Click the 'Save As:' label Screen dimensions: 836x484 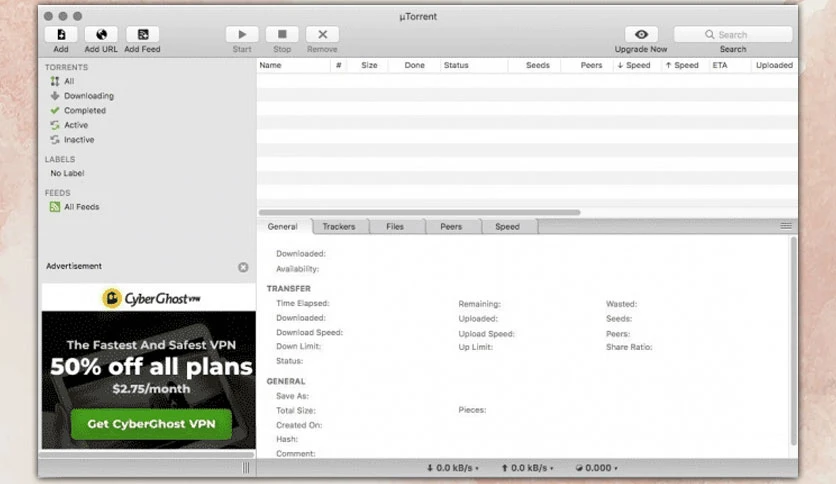tap(292, 396)
